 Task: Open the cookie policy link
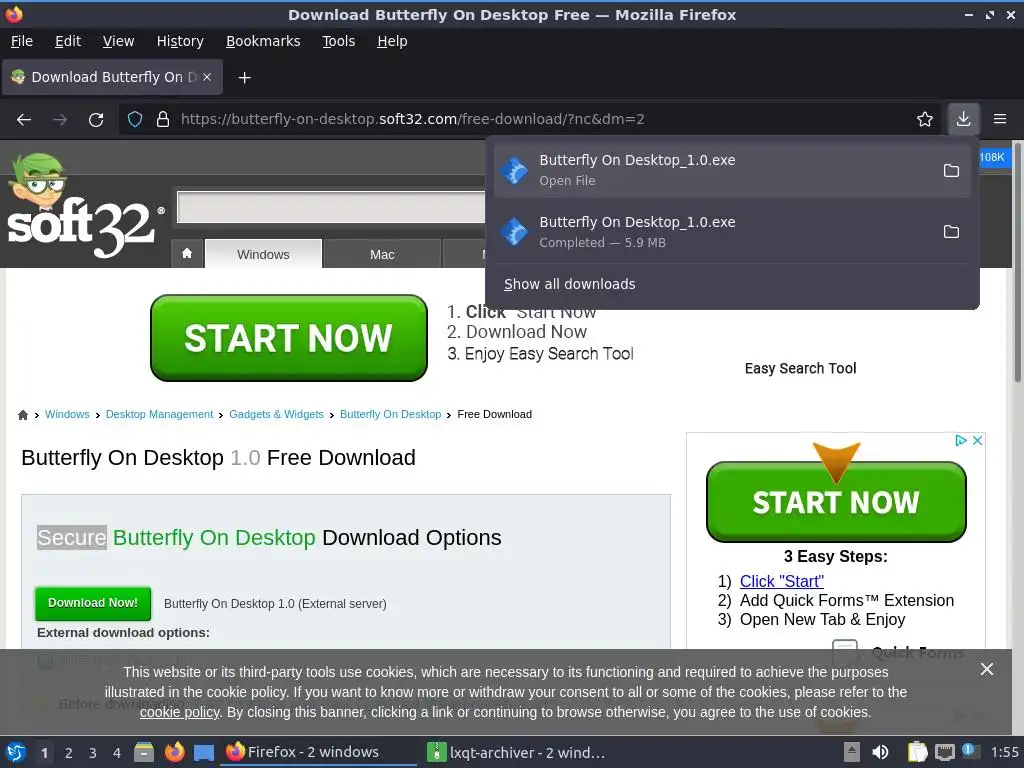(x=180, y=712)
